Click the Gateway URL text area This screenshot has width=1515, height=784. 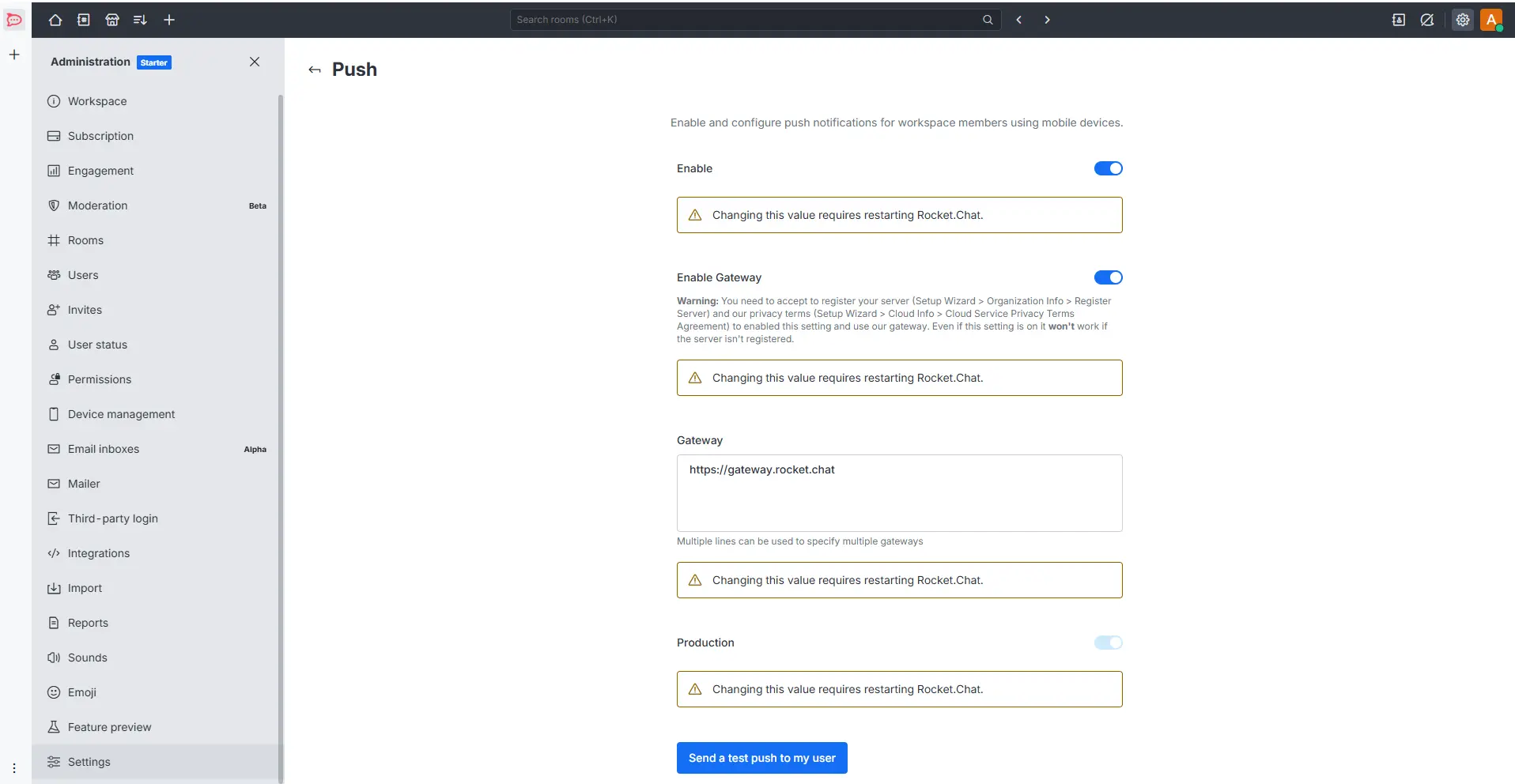pyautogui.click(x=899, y=493)
